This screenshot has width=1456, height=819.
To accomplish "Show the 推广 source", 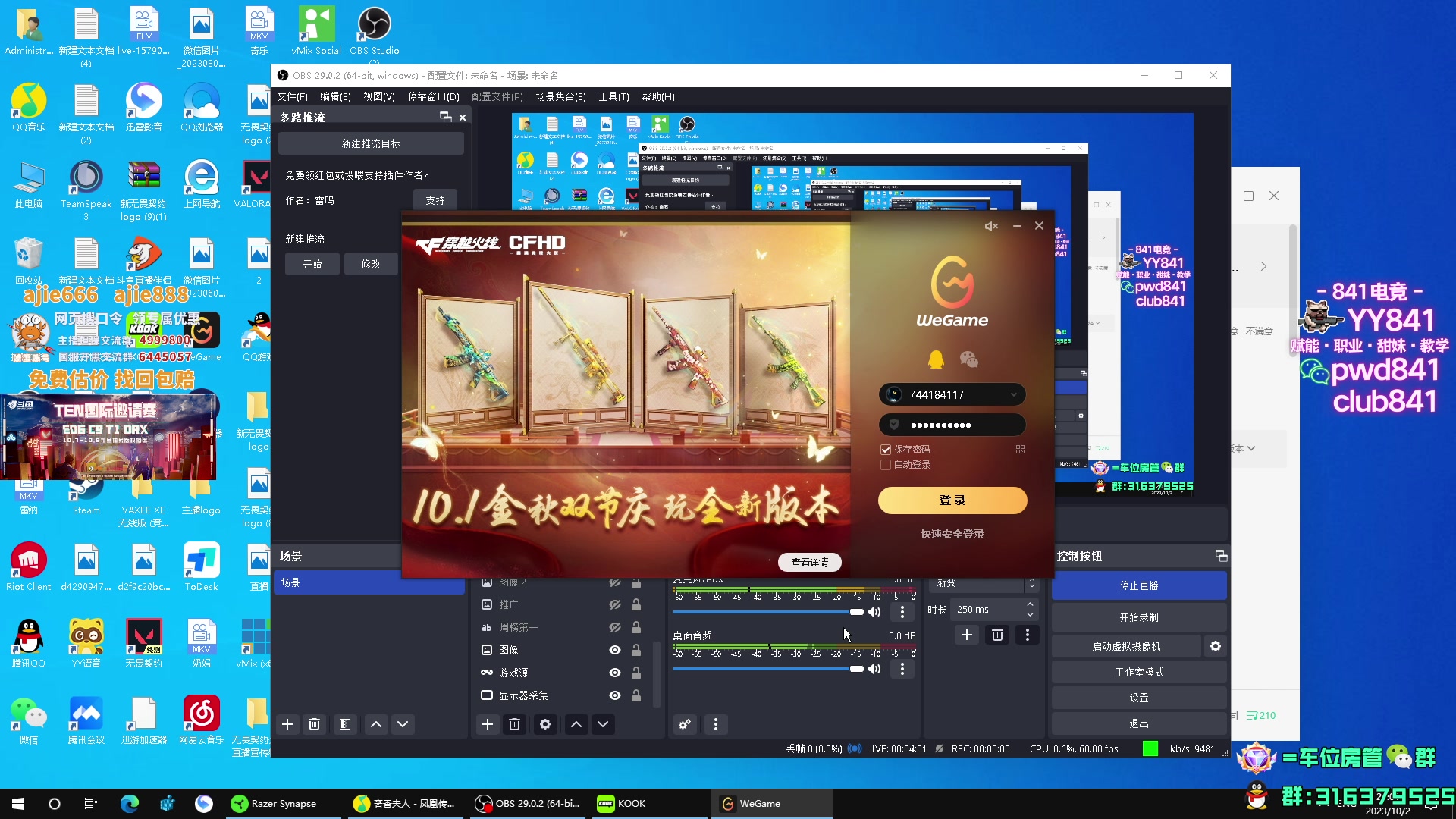I will [x=615, y=604].
